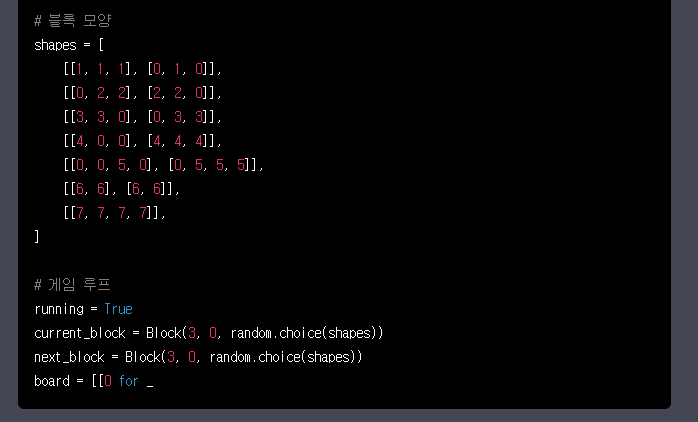Click the comment line '# 게임 루프'

72,285
